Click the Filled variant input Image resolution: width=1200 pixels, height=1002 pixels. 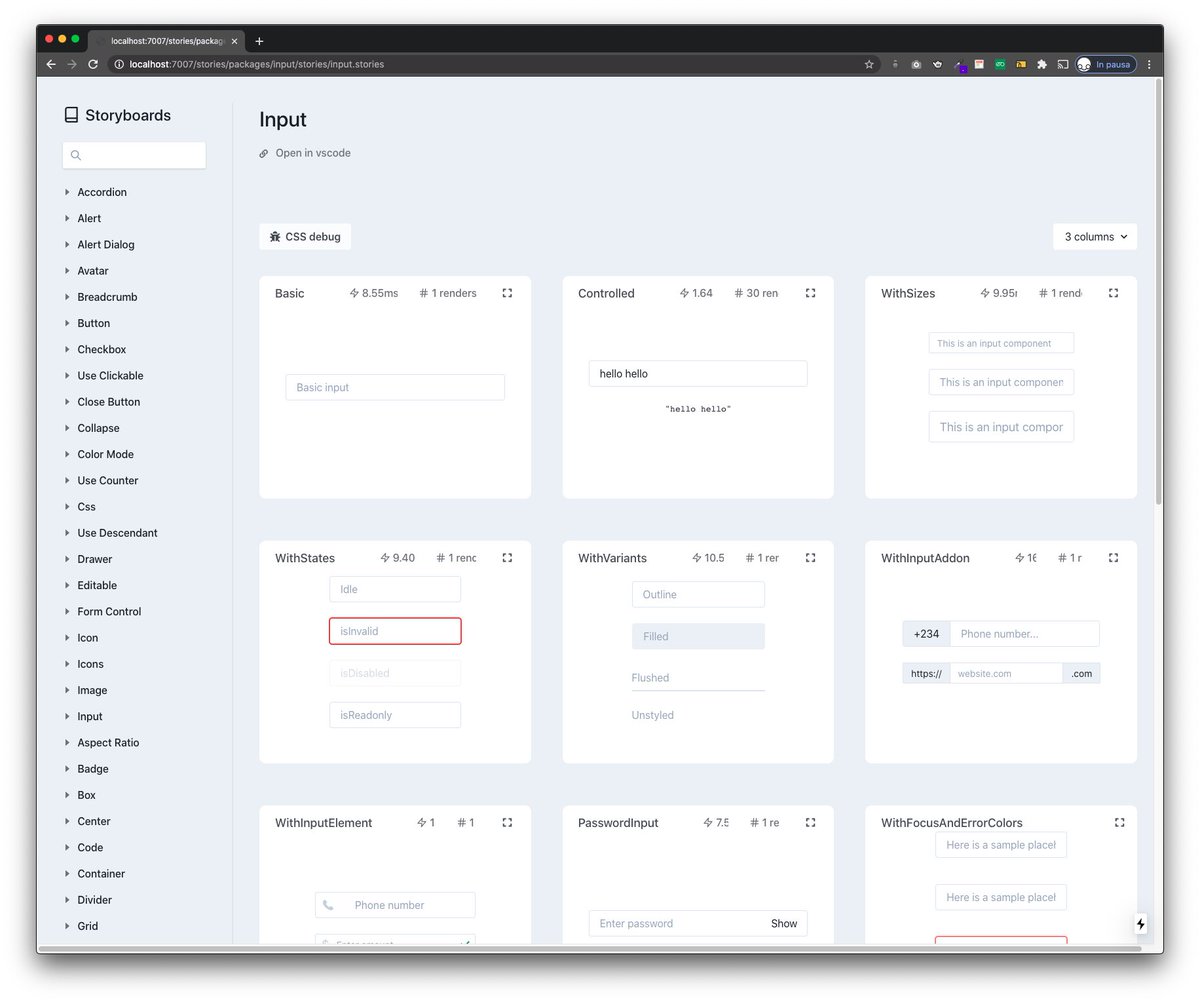[x=698, y=636]
